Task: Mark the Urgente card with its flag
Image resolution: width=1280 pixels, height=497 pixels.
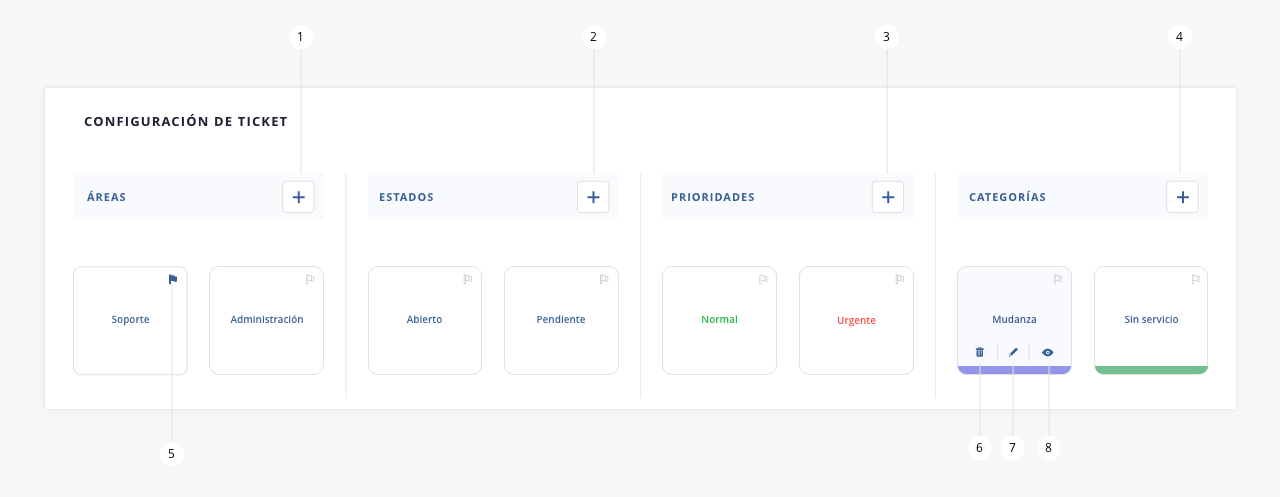Action: tap(899, 280)
